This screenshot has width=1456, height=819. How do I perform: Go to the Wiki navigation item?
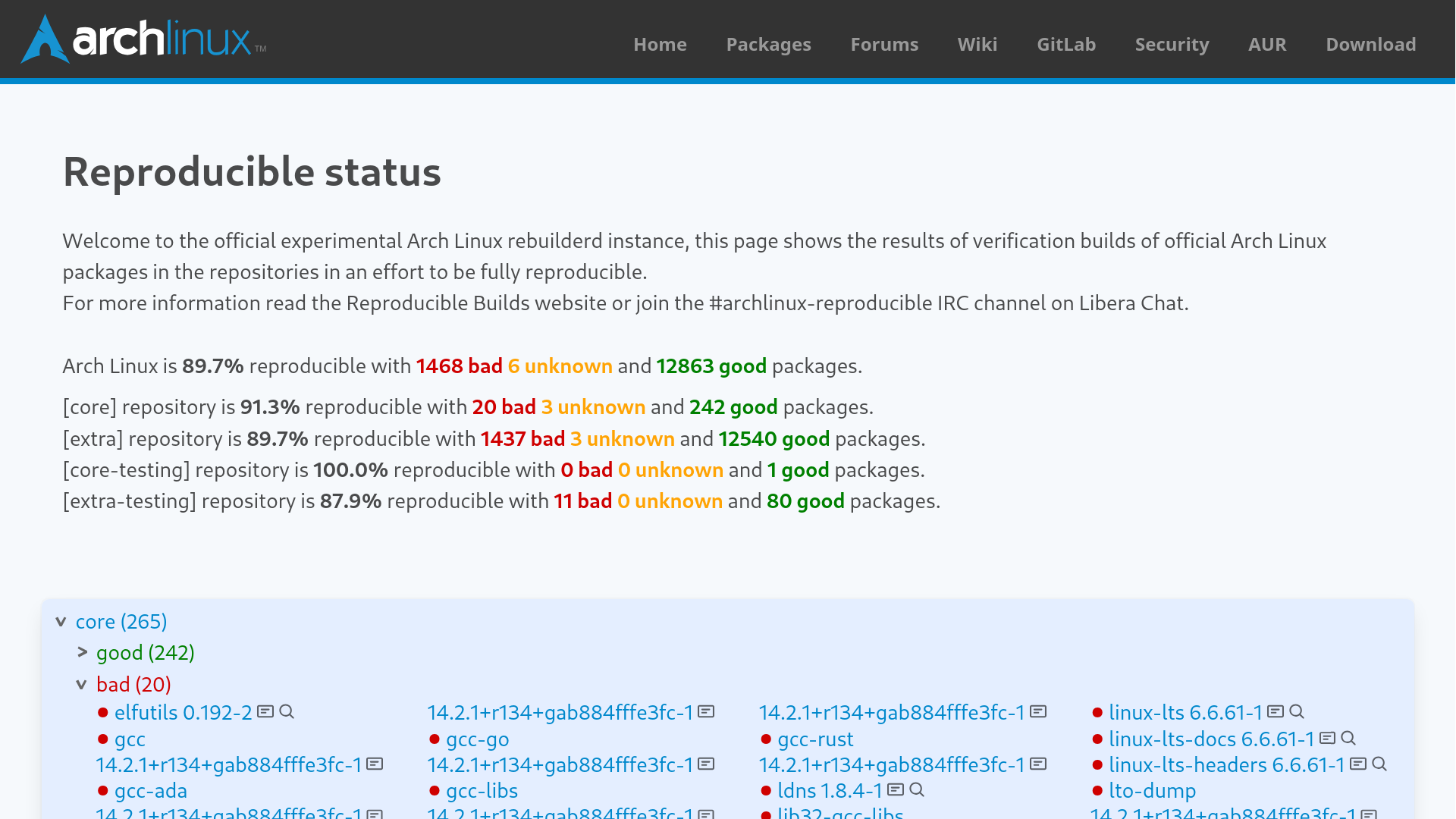click(977, 44)
